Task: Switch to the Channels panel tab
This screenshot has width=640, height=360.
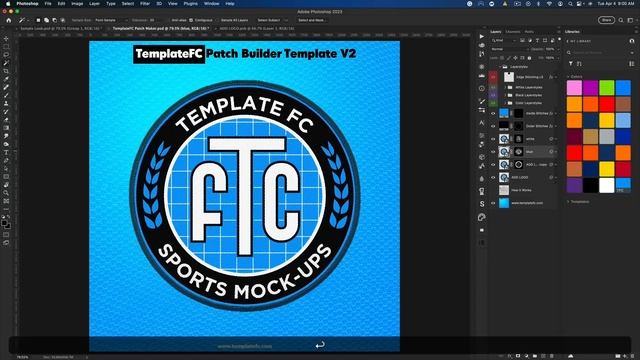Action: [x=513, y=32]
